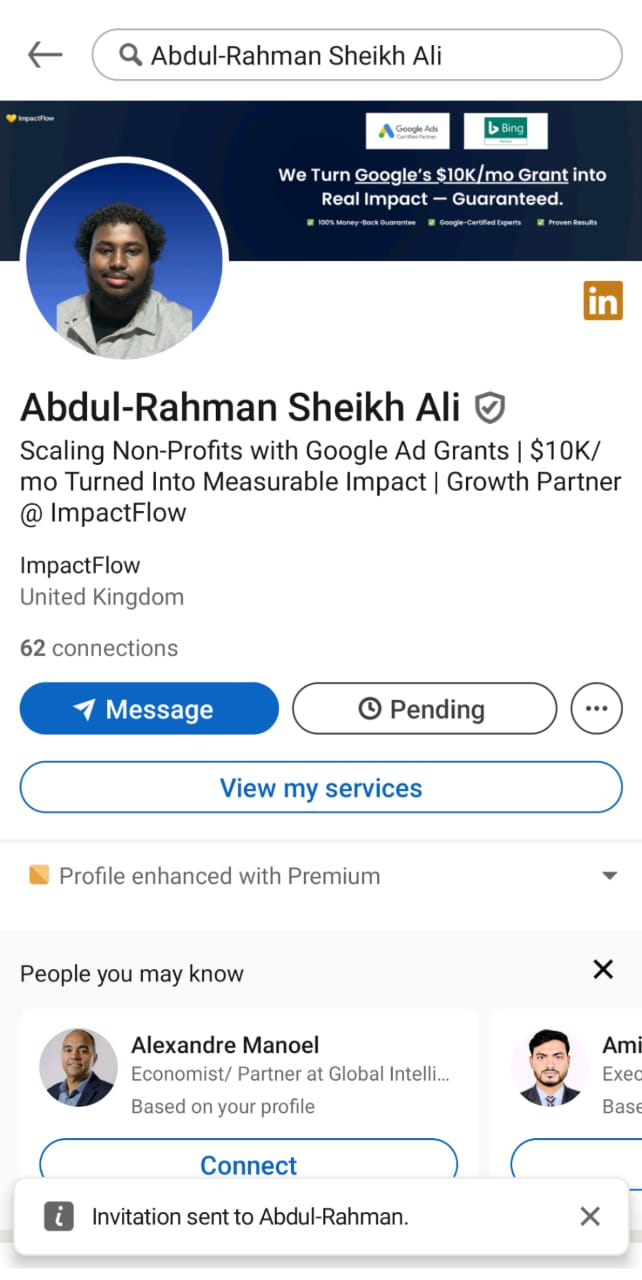The width and height of the screenshot is (642, 1280).
Task: Open the three-dot more options button
Action: coord(596,709)
